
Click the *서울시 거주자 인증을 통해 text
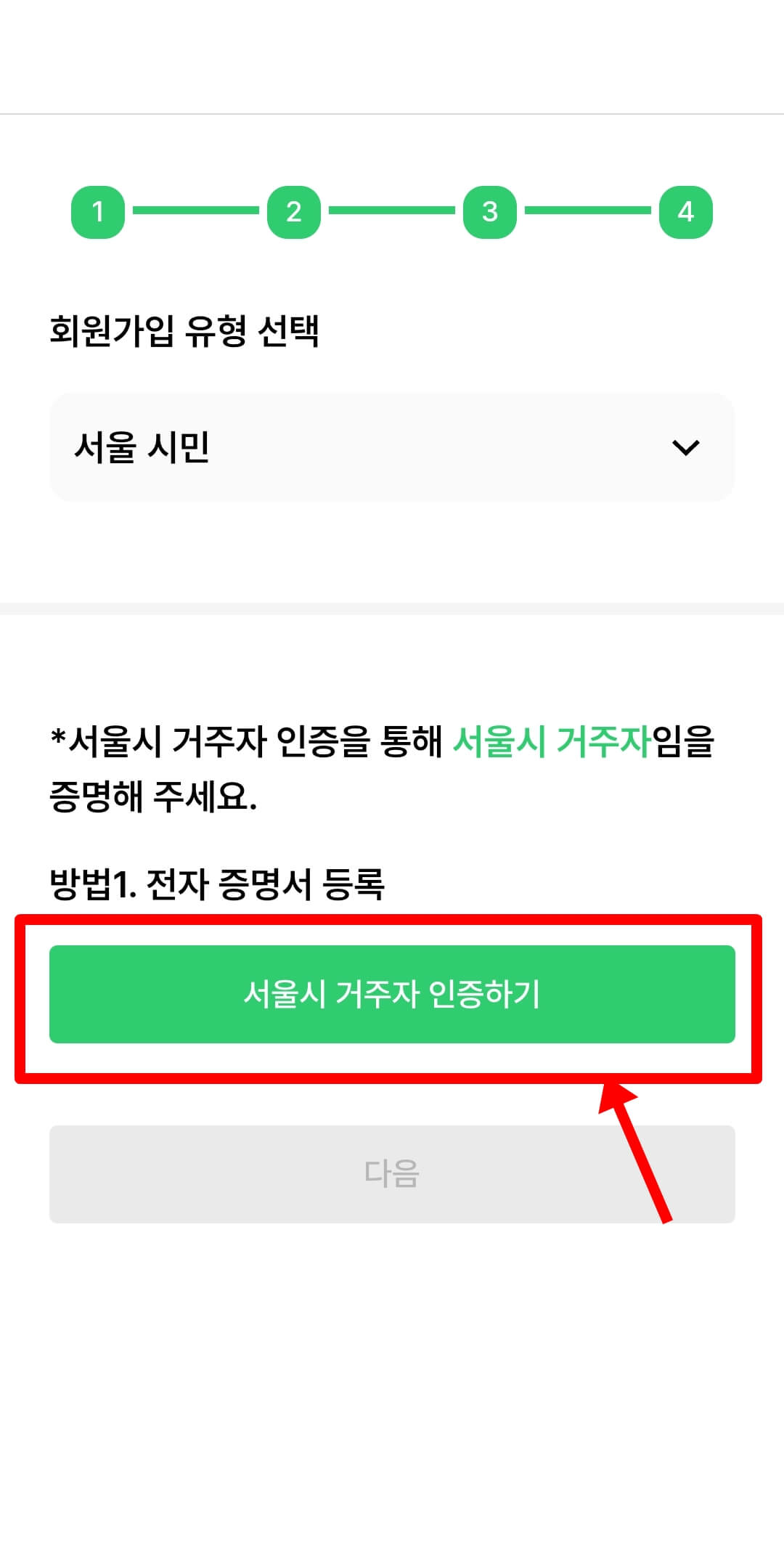[246, 742]
